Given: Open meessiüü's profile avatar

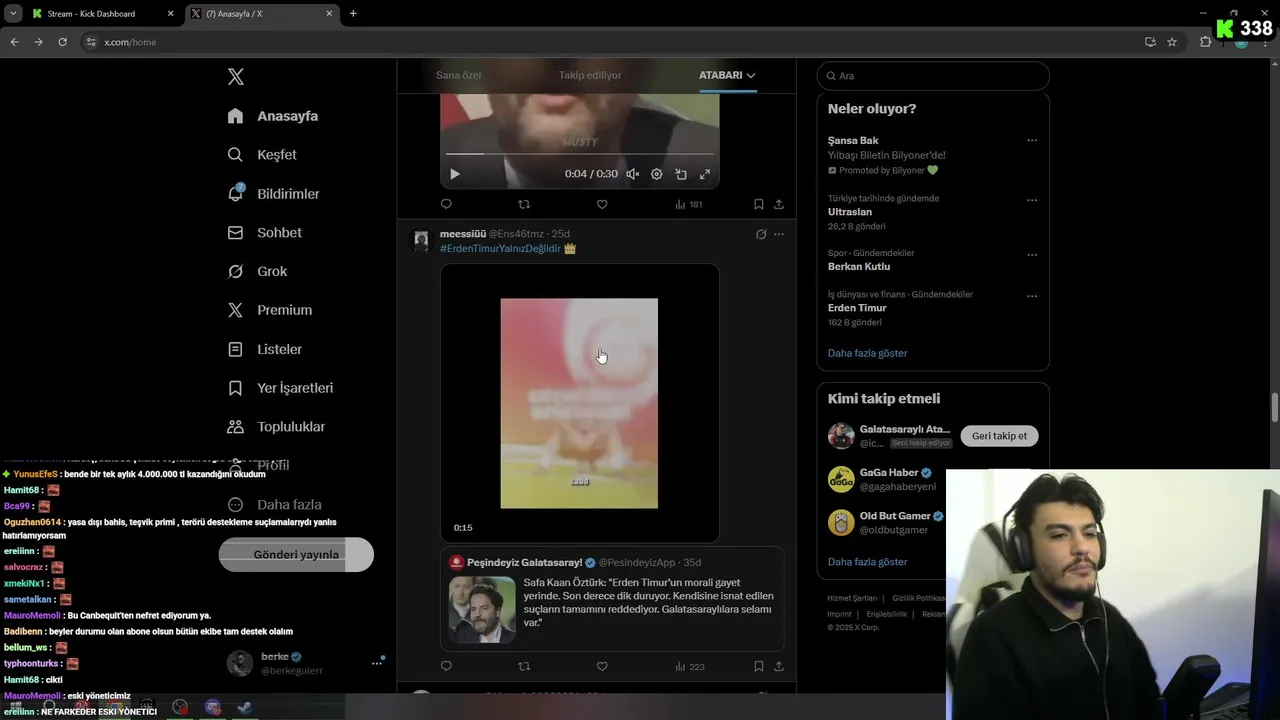Looking at the screenshot, I should coord(421,240).
